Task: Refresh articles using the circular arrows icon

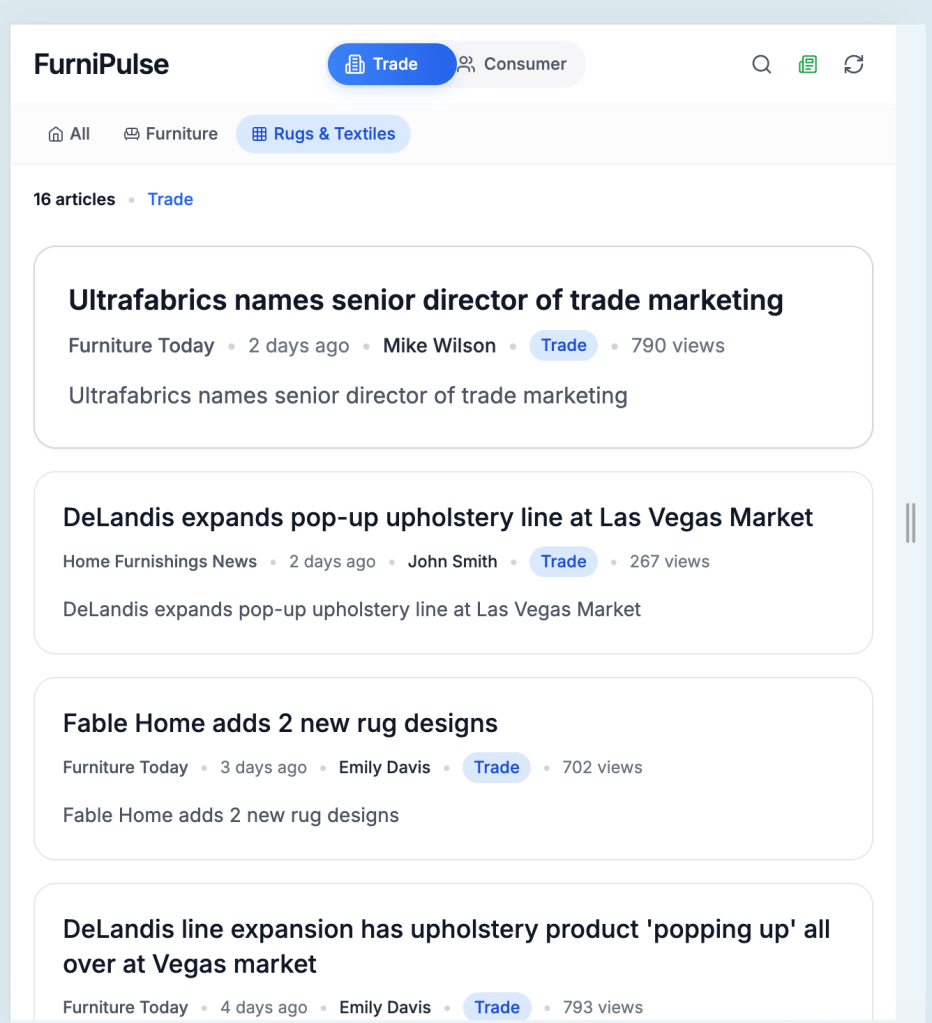Action: click(853, 64)
